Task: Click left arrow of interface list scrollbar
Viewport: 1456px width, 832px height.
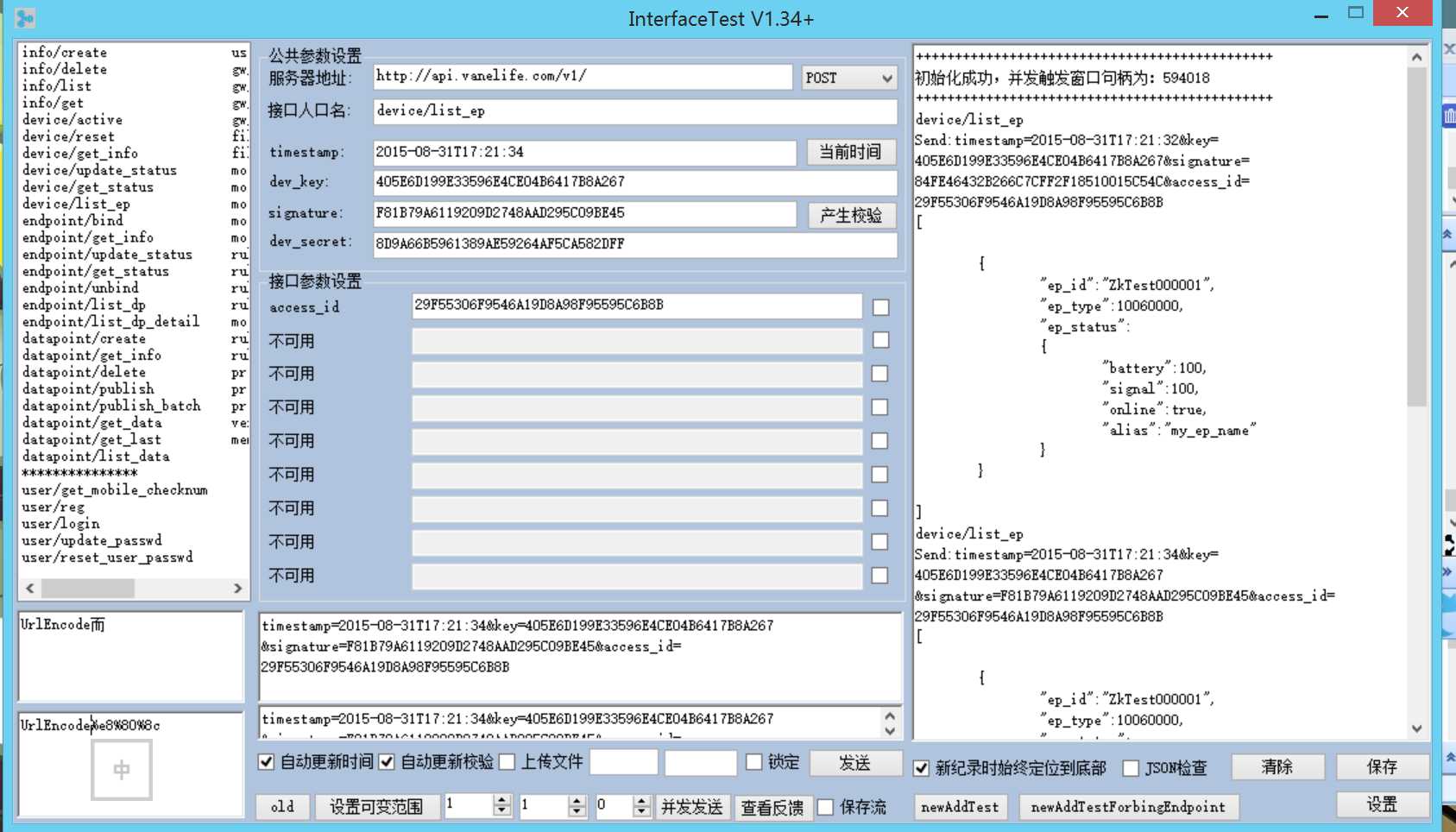Action: pos(30,589)
